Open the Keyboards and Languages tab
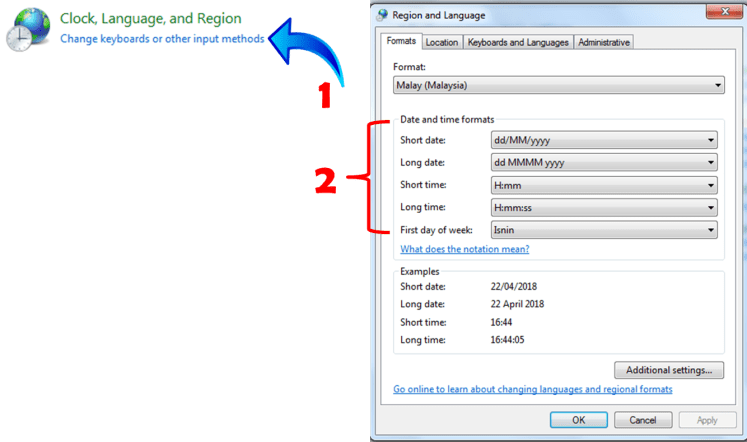 (518, 43)
